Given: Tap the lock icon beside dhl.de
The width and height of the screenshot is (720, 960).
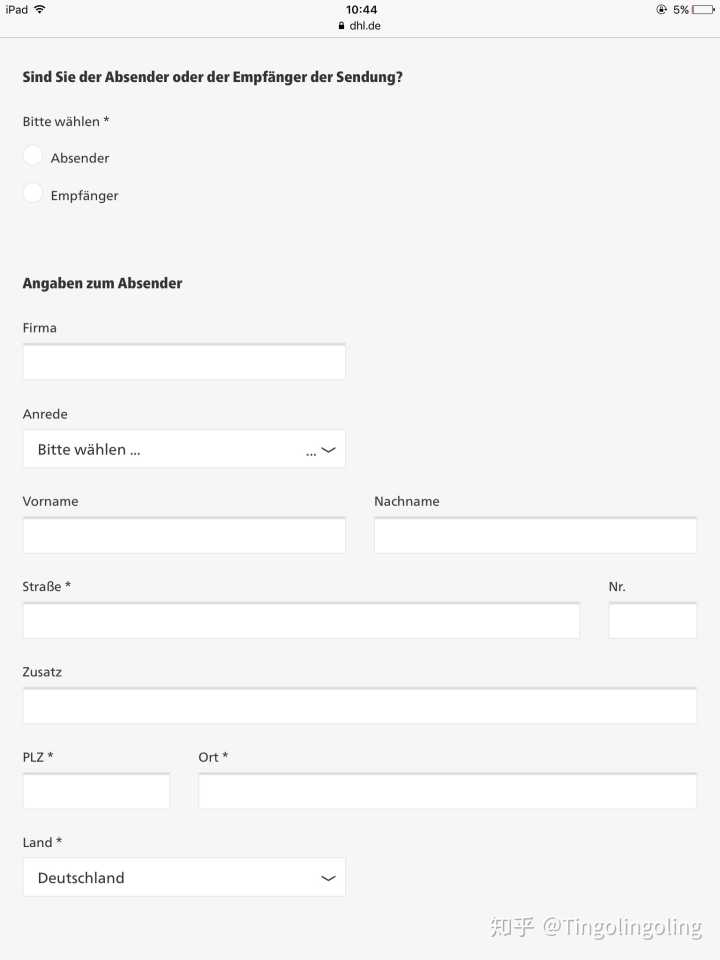Looking at the screenshot, I should [x=342, y=26].
